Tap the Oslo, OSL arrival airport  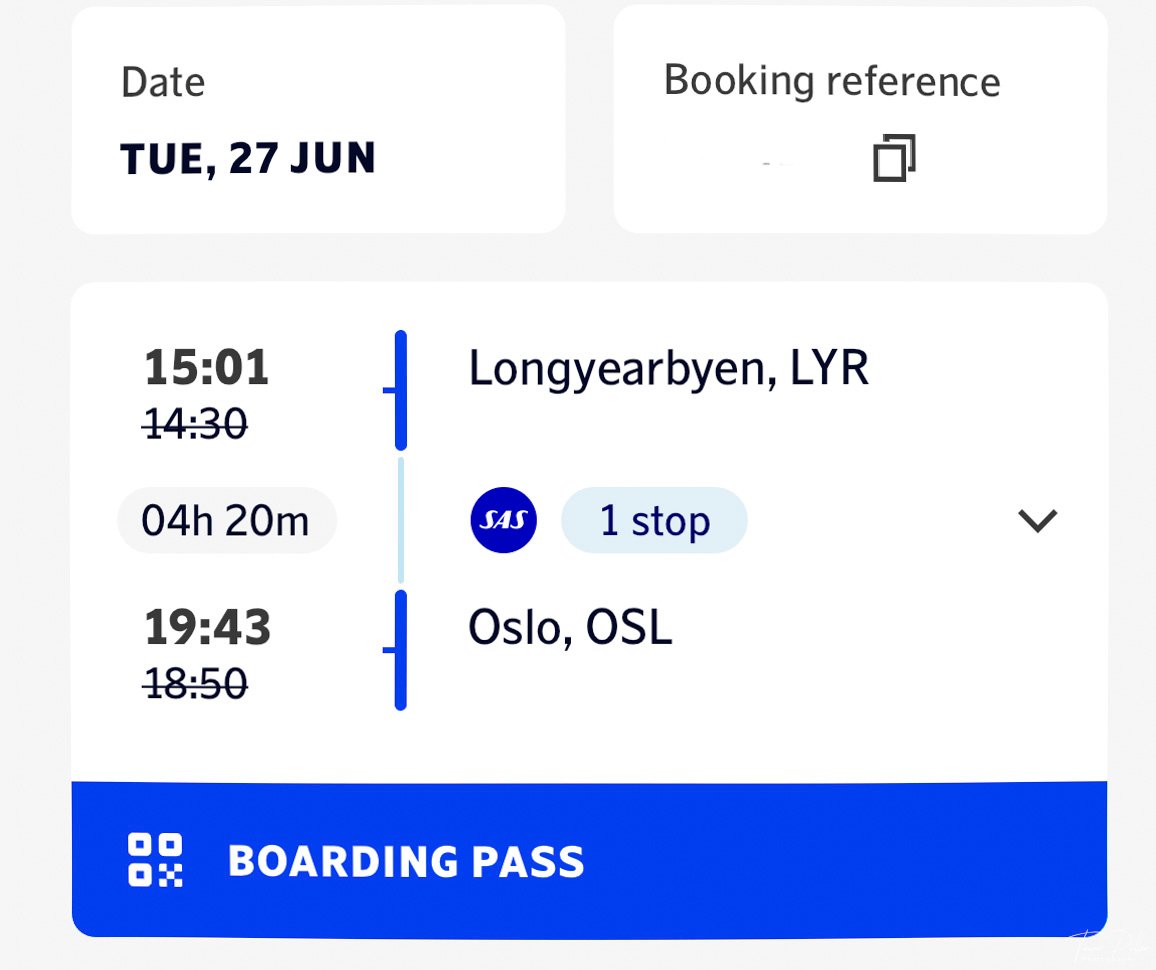pyautogui.click(x=571, y=627)
